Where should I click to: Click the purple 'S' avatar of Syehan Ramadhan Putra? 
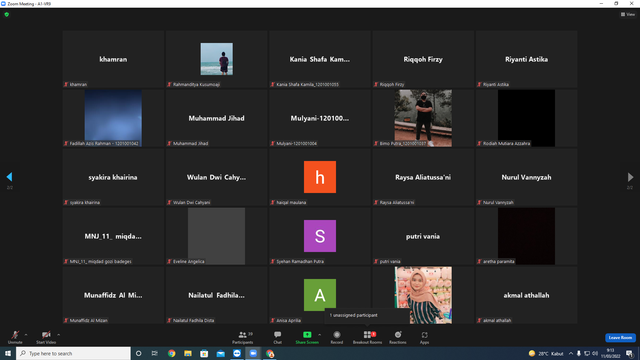tap(320, 236)
